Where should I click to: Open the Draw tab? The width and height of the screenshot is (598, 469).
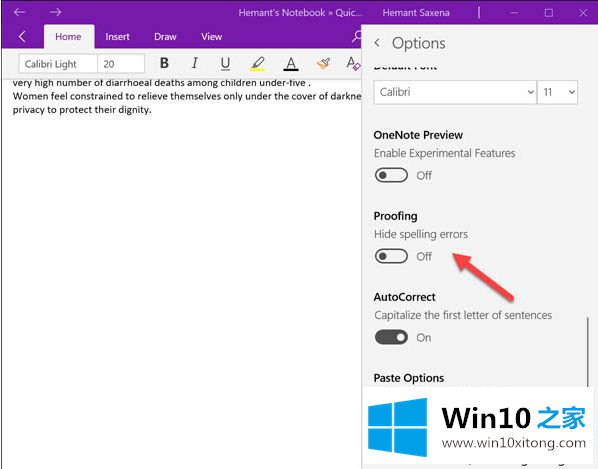pos(165,37)
